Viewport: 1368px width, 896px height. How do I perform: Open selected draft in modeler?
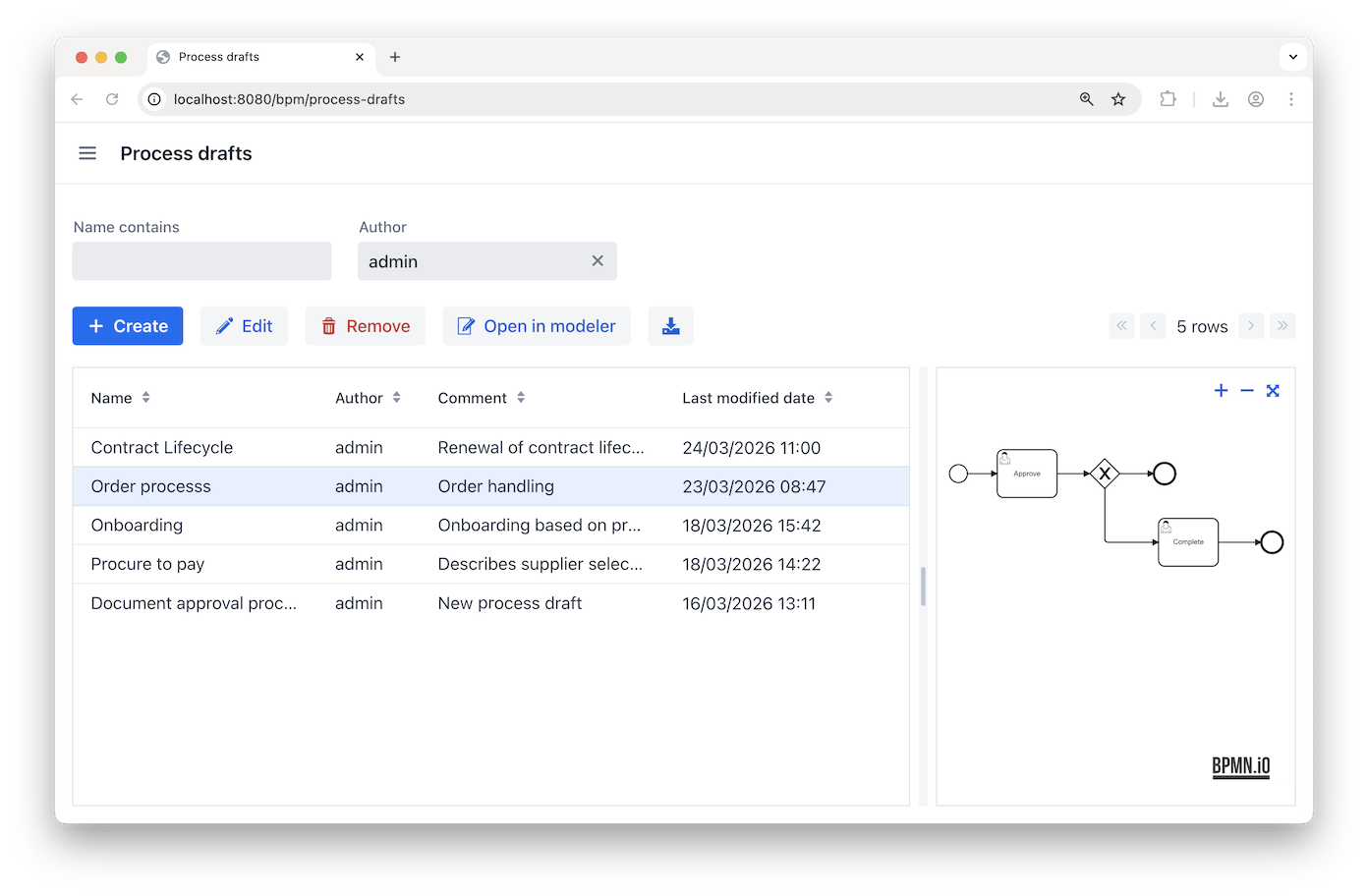tap(537, 326)
